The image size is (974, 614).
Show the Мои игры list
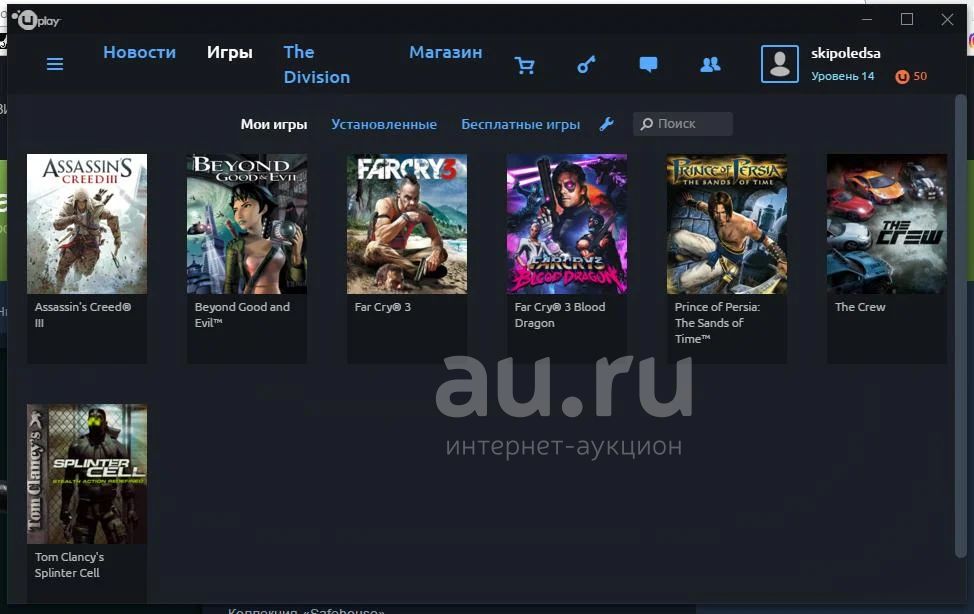point(274,124)
